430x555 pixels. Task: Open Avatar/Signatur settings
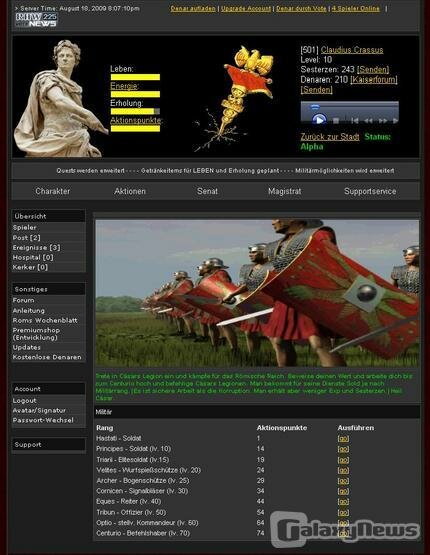tap(39, 410)
